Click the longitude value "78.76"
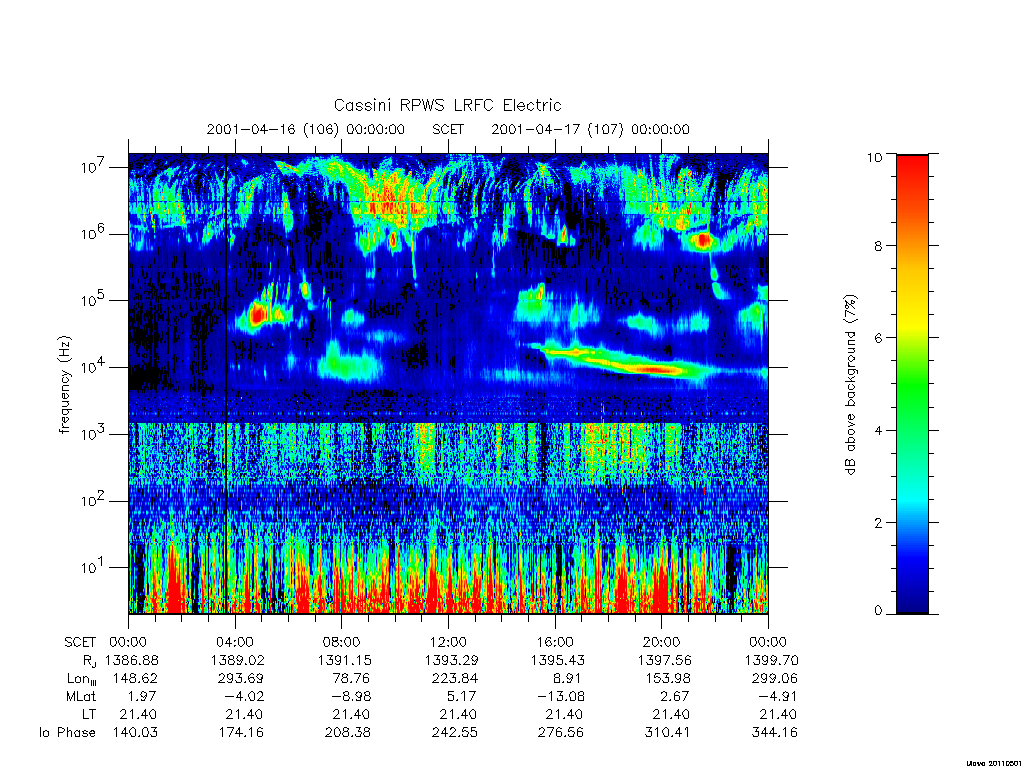Image resolution: width=1024 pixels, height=768 pixels. (x=352, y=679)
